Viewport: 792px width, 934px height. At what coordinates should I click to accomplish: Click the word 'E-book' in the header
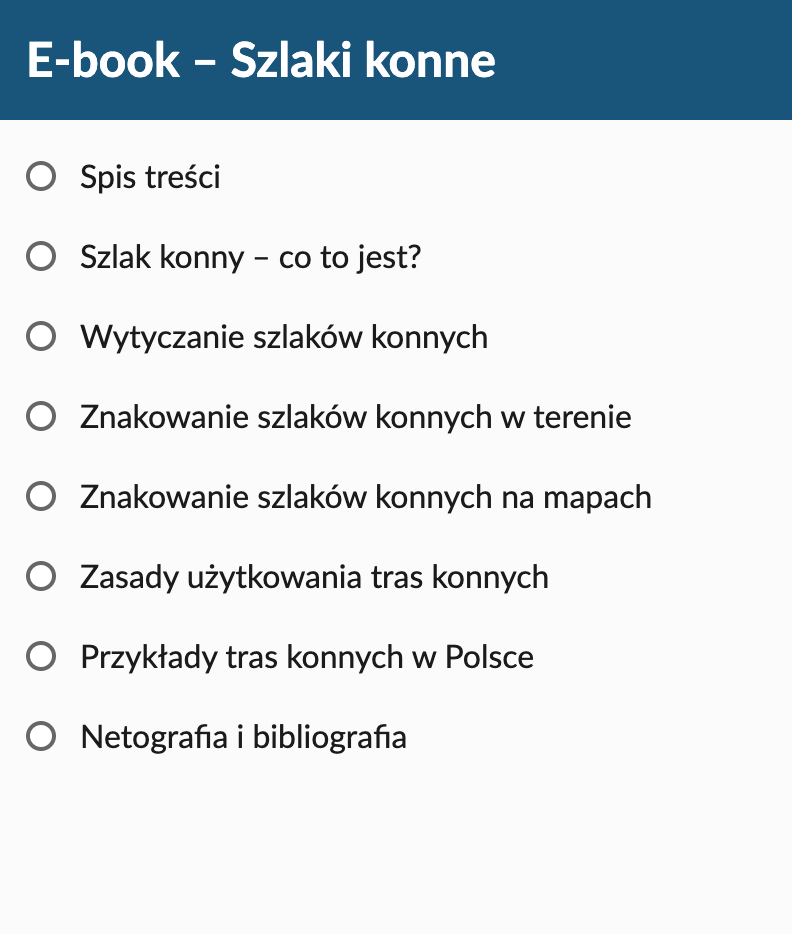coord(103,60)
